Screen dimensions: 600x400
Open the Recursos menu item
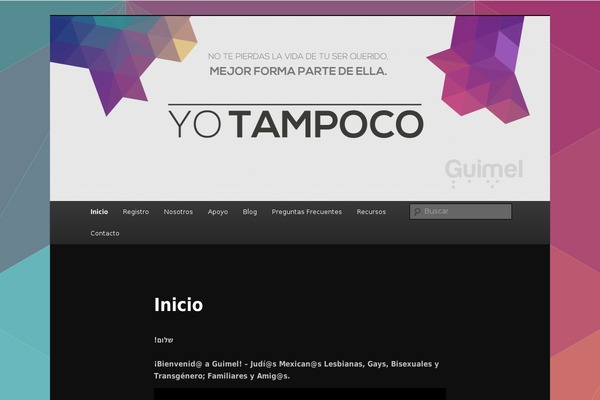[371, 212]
